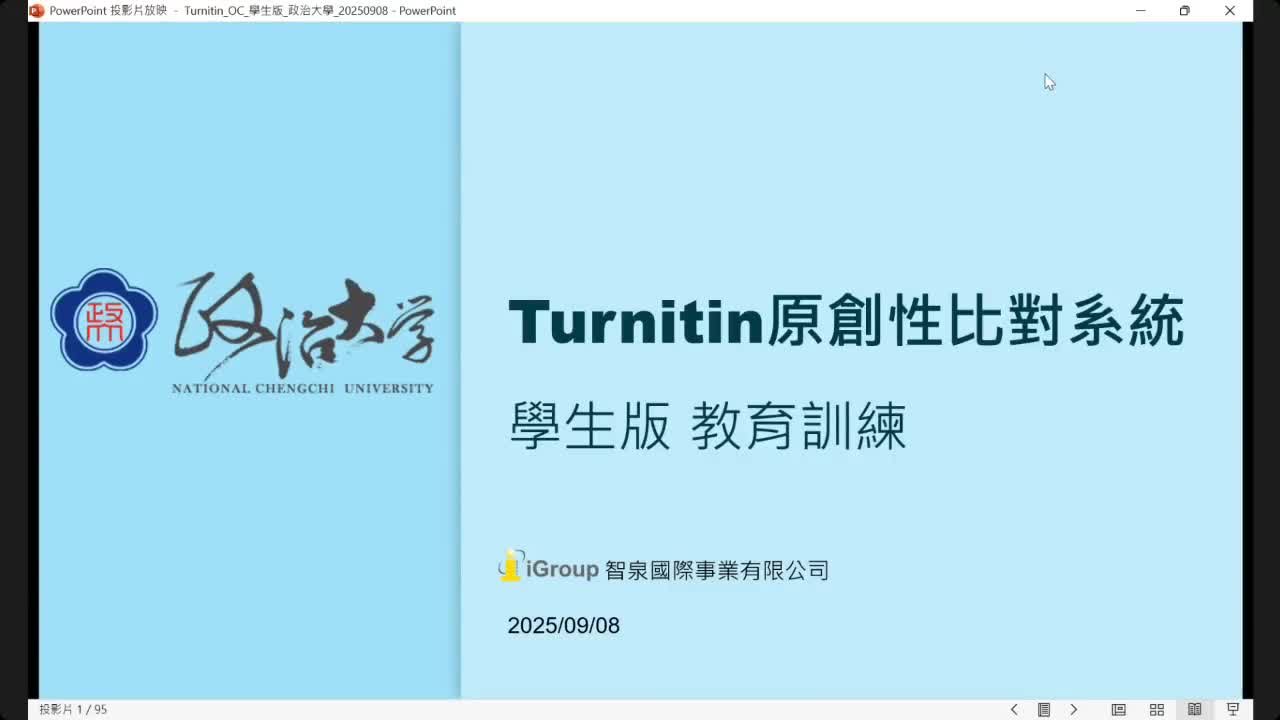Screen dimensions: 1280x720
Task: Start Slide Show from the status bar icon
Action: [1233, 710]
